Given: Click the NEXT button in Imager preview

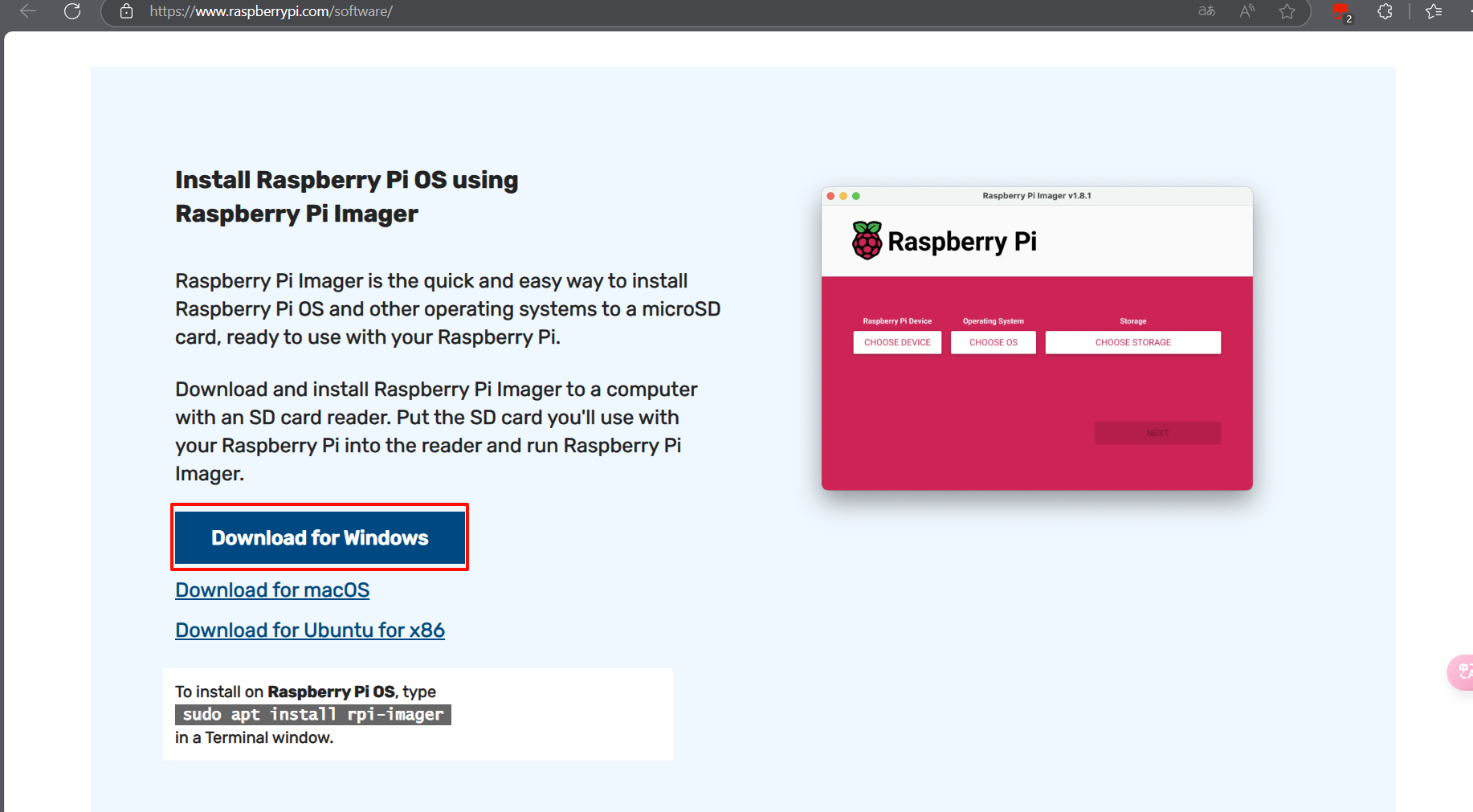Looking at the screenshot, I should pyautogui.click(x=1157, y=433).
